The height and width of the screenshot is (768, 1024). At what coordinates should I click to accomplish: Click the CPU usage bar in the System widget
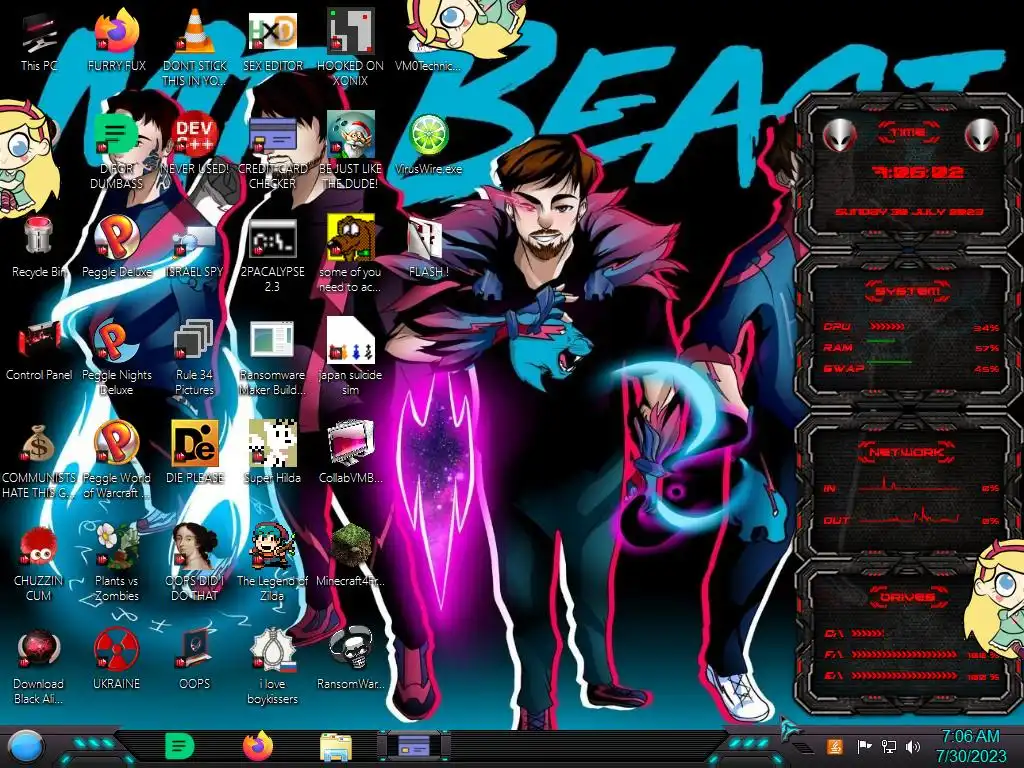(888, 326)
